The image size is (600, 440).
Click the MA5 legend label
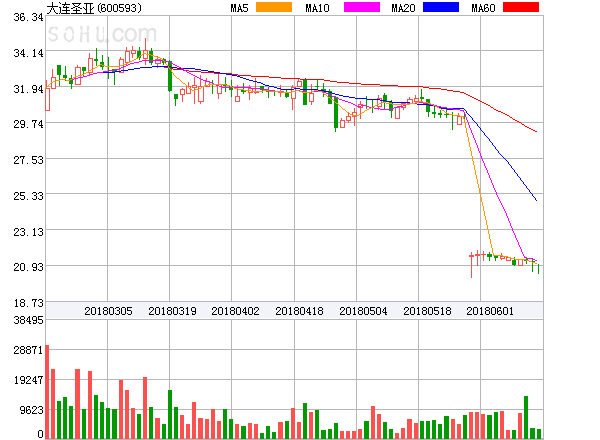(x=240, y=8)
